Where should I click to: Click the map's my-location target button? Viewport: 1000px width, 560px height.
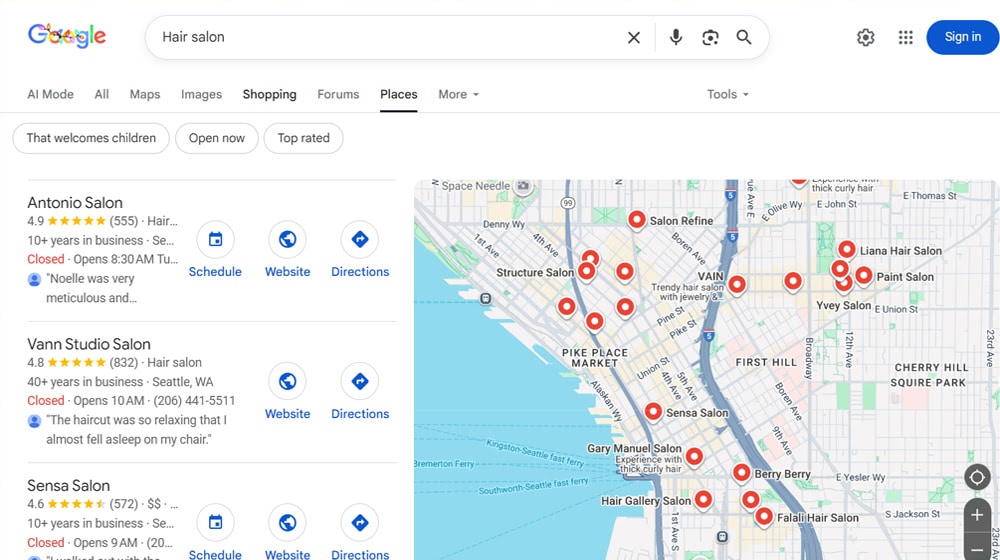tap(976, 477)
